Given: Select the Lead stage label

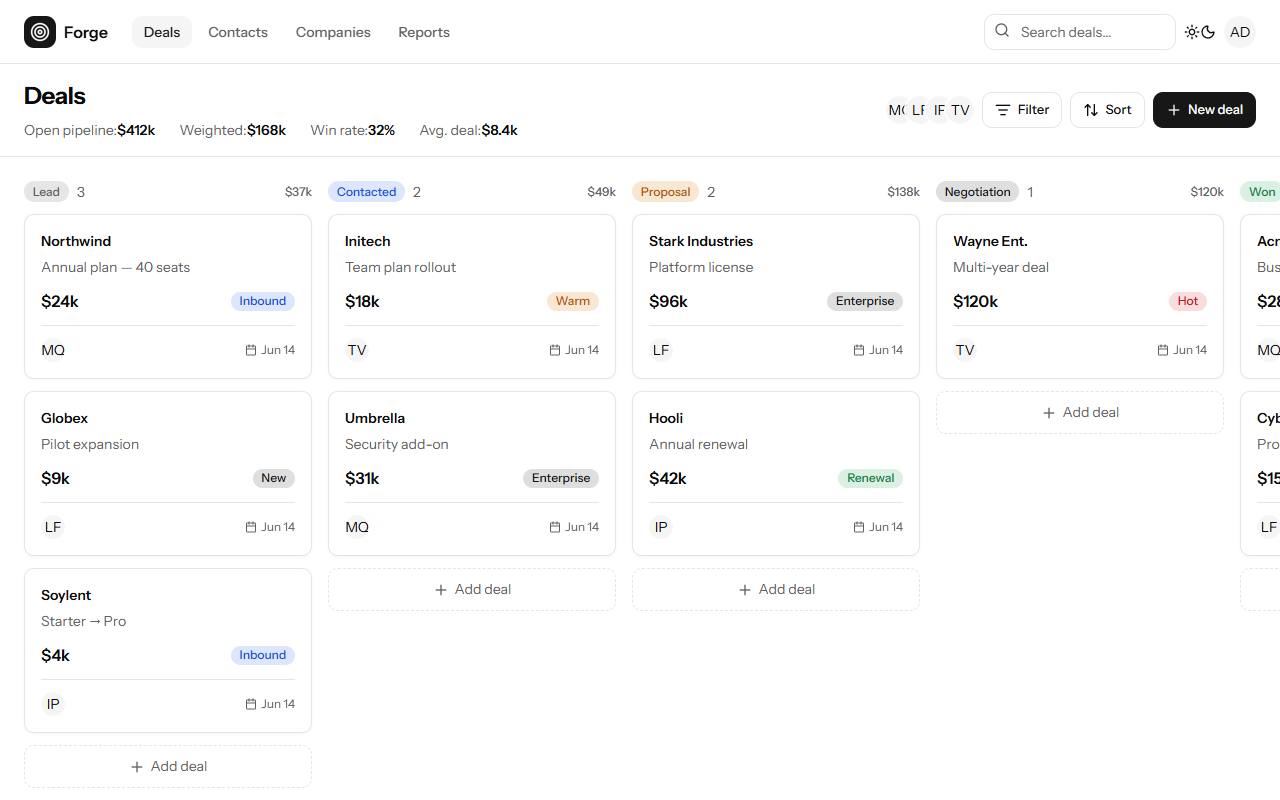Looking at the screenshot, I should point(46,192).
